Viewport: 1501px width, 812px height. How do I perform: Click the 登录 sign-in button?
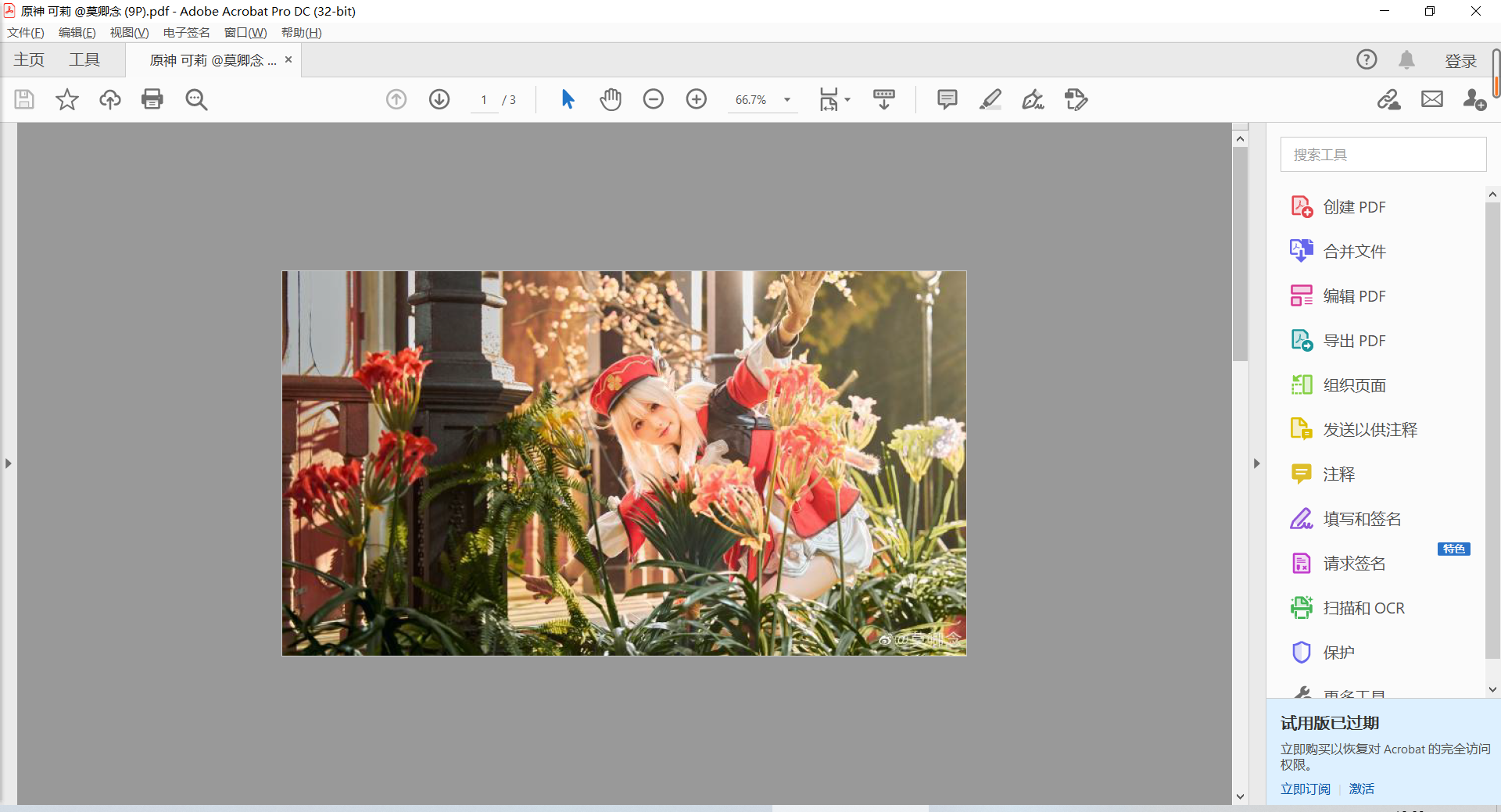coord(1461,61)
